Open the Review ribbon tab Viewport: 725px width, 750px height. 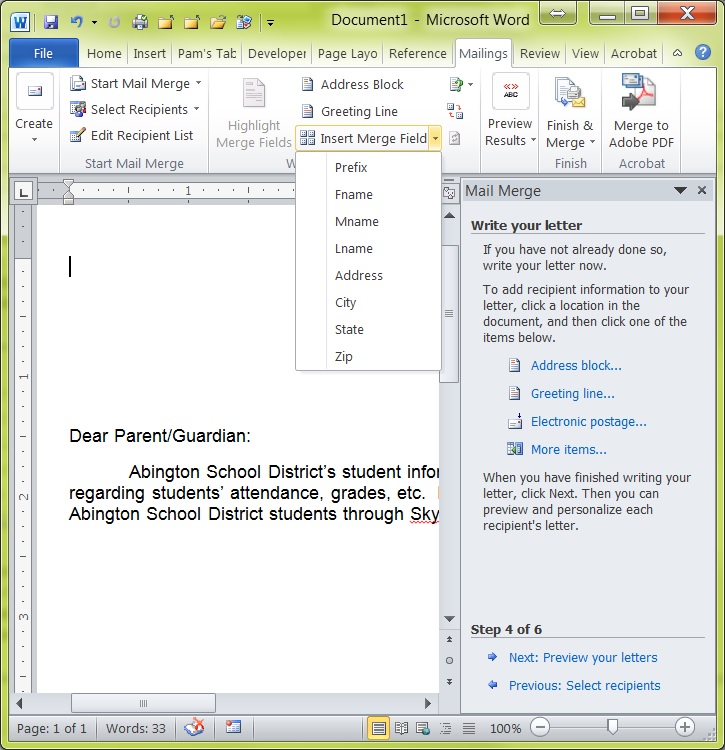point(540,54)
